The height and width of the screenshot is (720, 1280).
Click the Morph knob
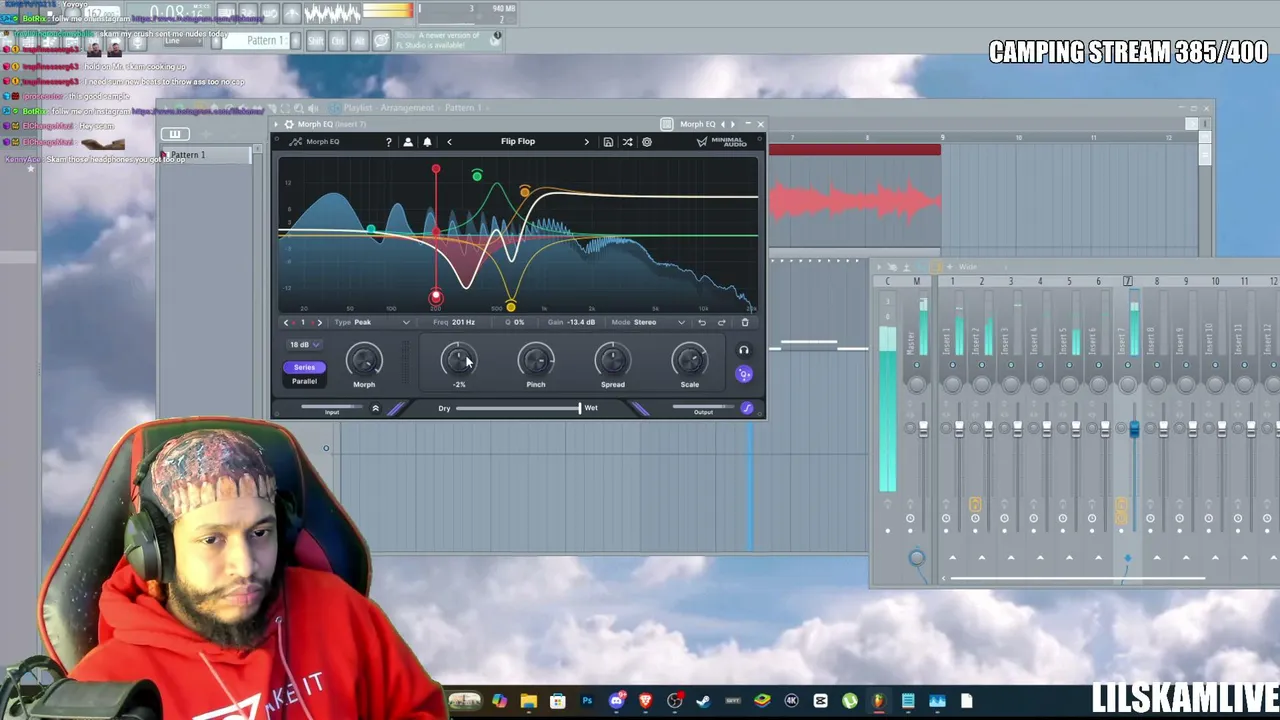[364, 360]
